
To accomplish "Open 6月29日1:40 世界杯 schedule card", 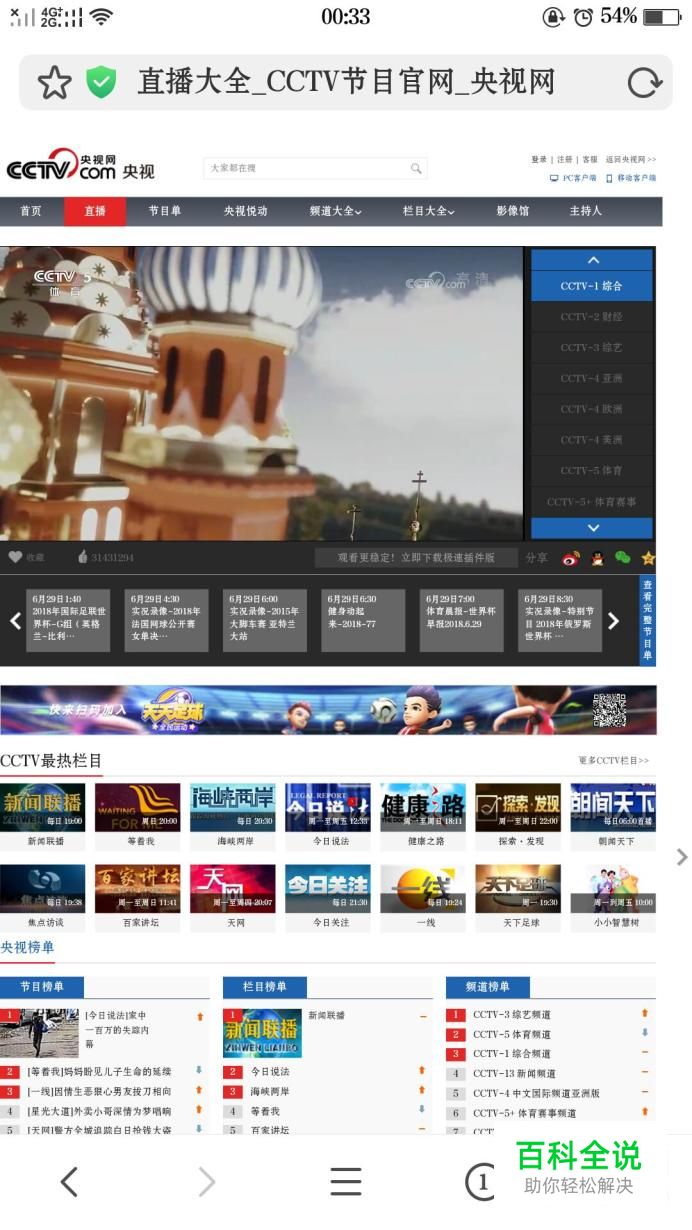I will [x=68, y=620].
